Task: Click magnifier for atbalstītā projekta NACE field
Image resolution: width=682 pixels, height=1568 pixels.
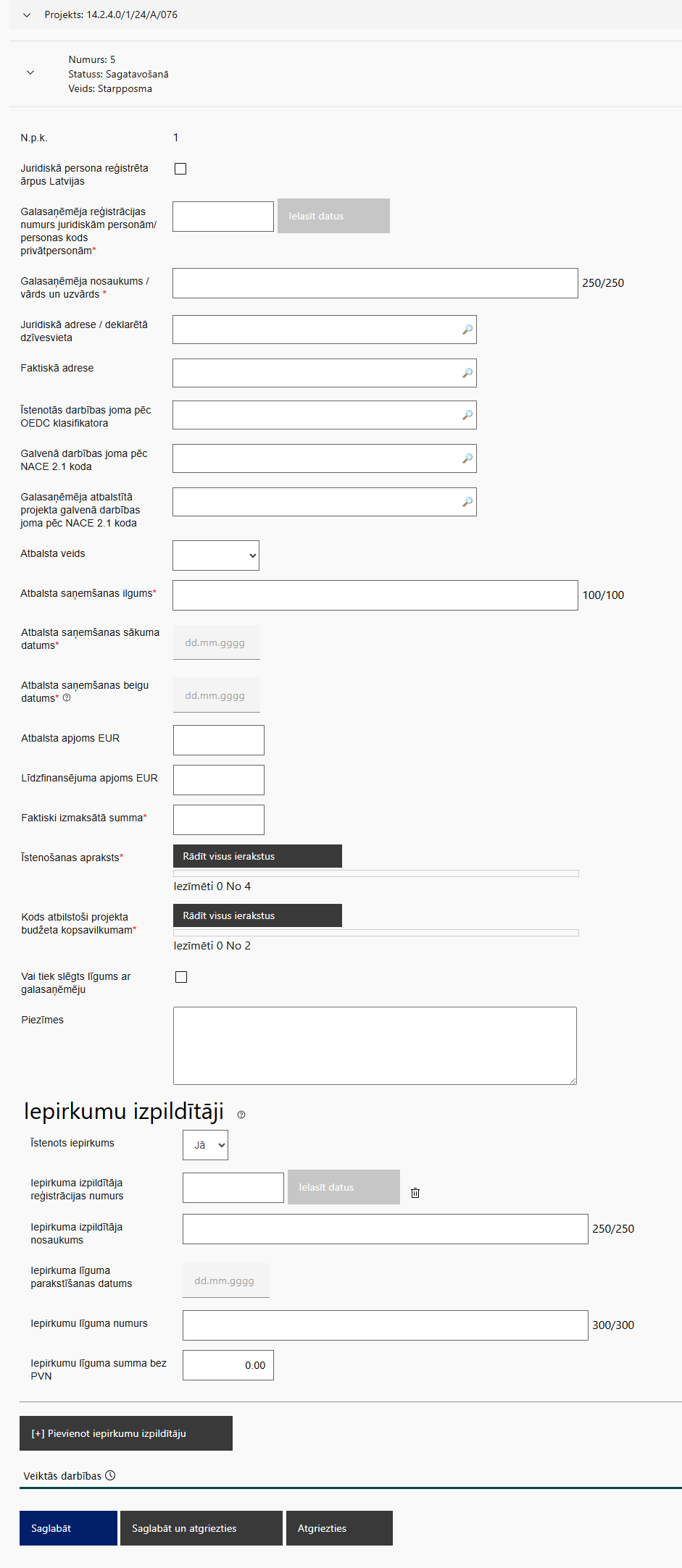Action: [x=467, y=502]
